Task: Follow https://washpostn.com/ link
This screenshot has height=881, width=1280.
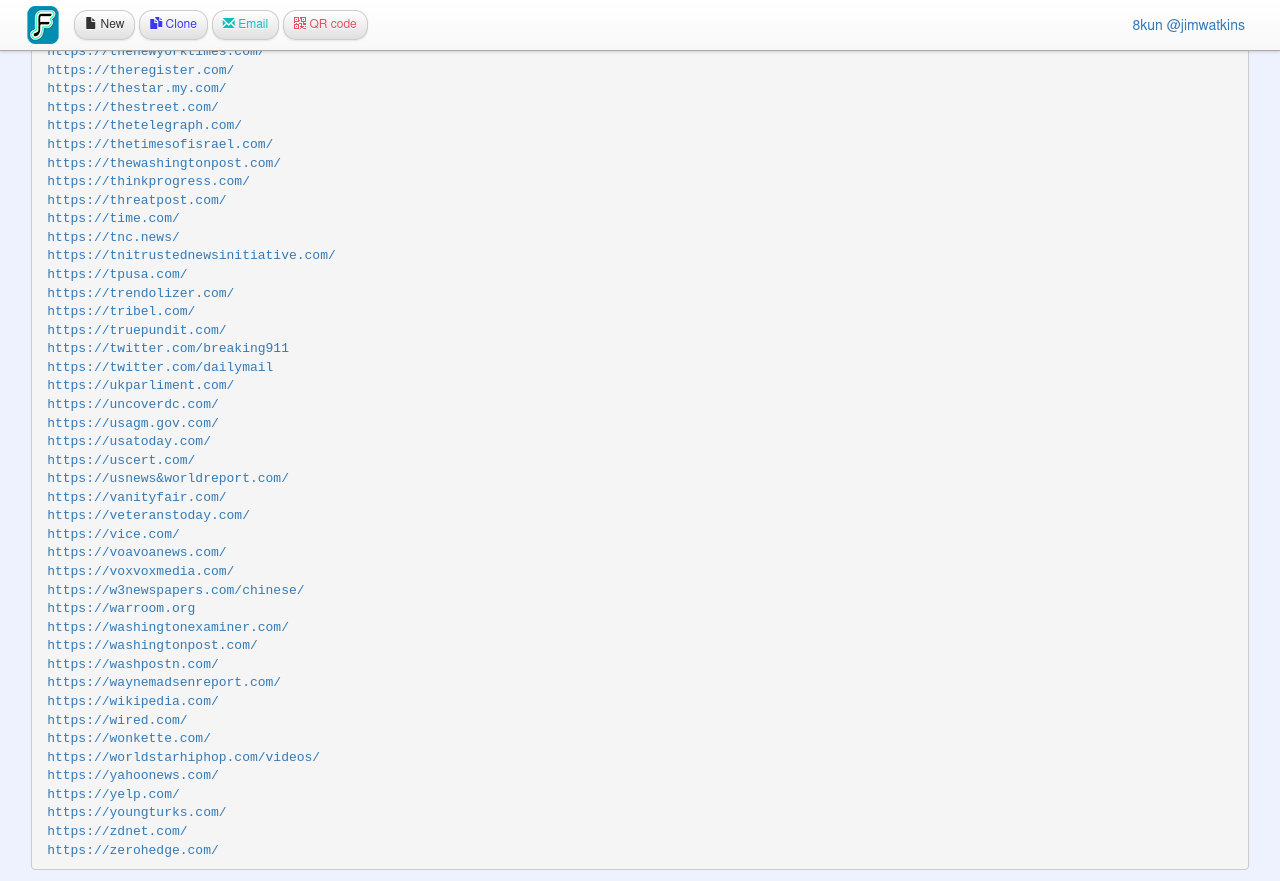Action: [133, 664]
